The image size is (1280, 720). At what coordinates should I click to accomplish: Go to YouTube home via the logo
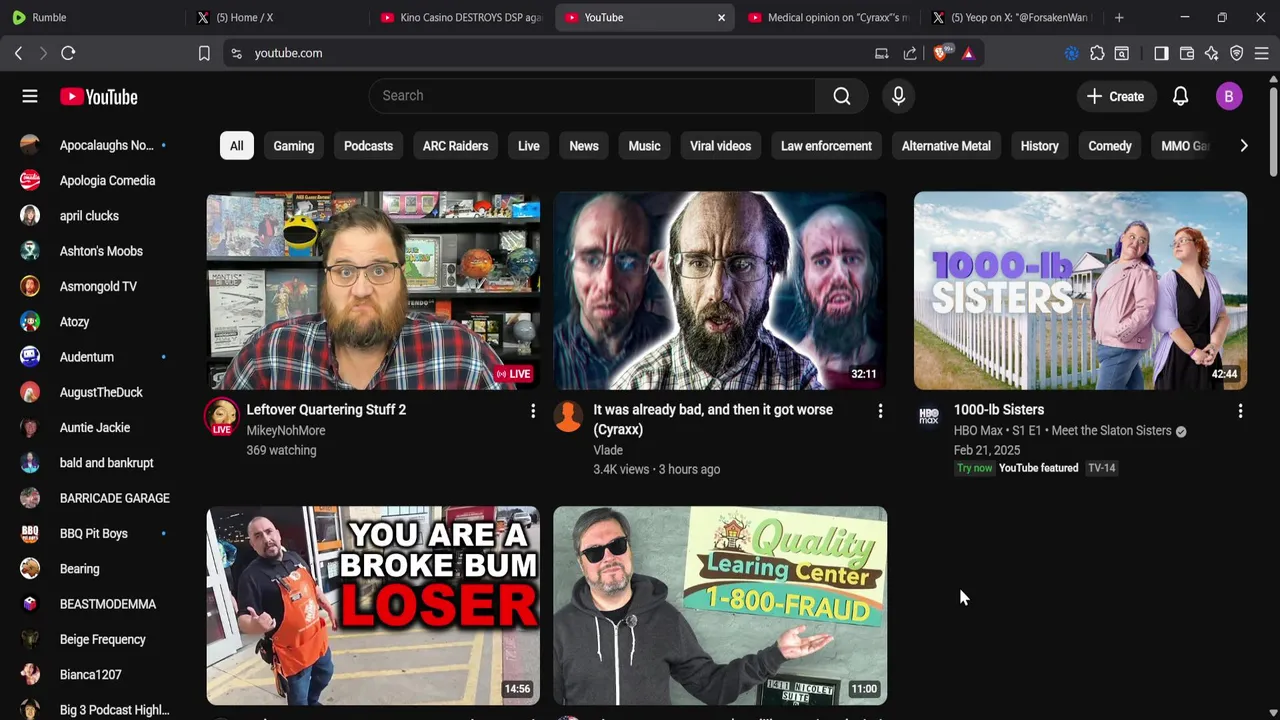pos(98,96)
